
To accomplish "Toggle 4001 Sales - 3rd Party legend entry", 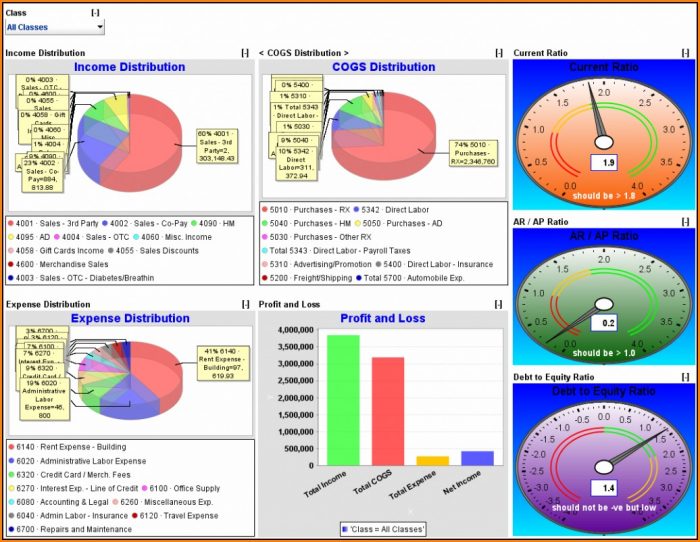I will click(x=50, y=223).
